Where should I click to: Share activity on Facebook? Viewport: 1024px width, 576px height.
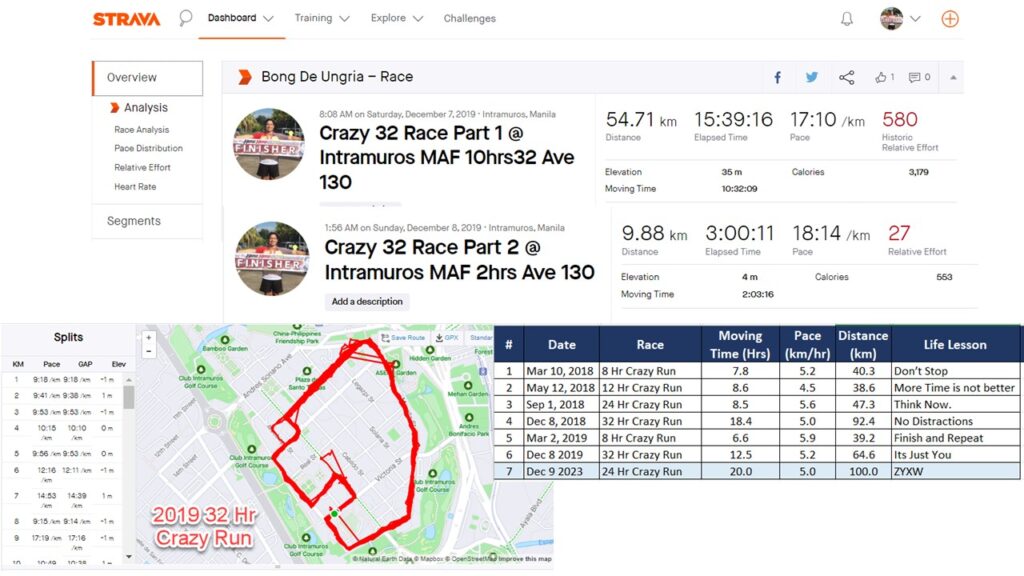tap(777, 77)
